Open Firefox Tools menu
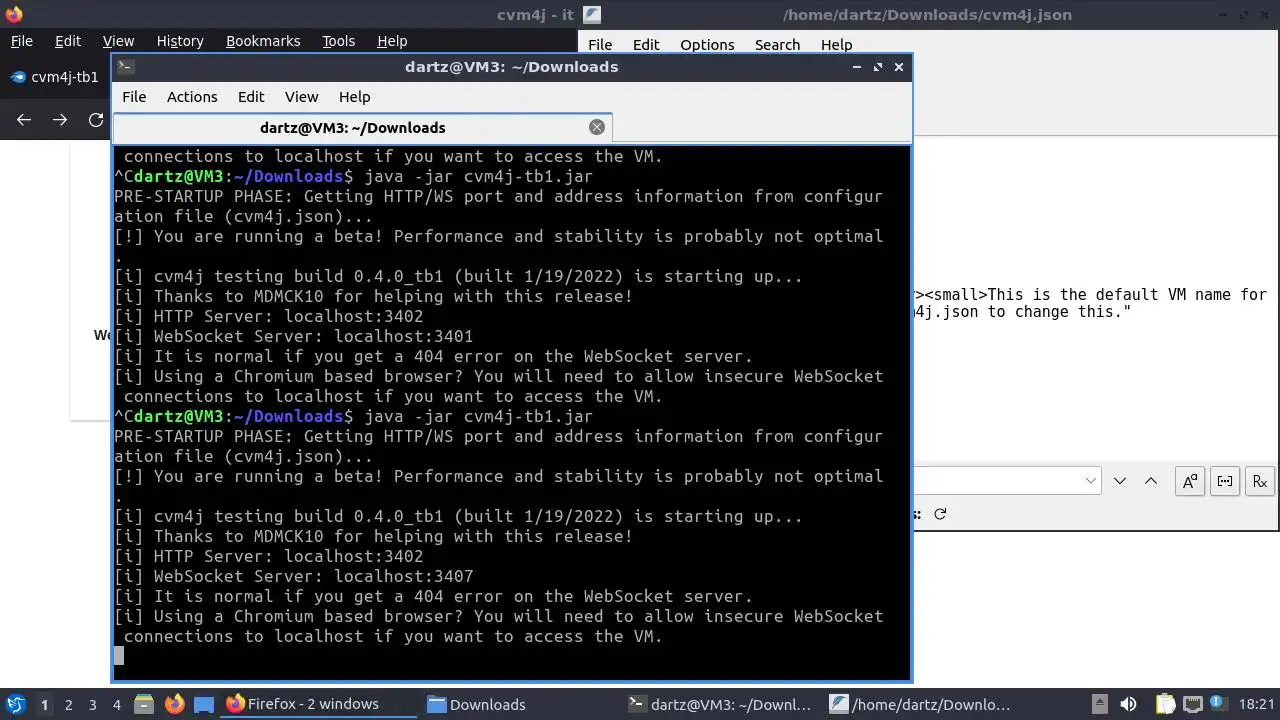The width and height of the screenshot is (1280, 720). tap(338, 41)
